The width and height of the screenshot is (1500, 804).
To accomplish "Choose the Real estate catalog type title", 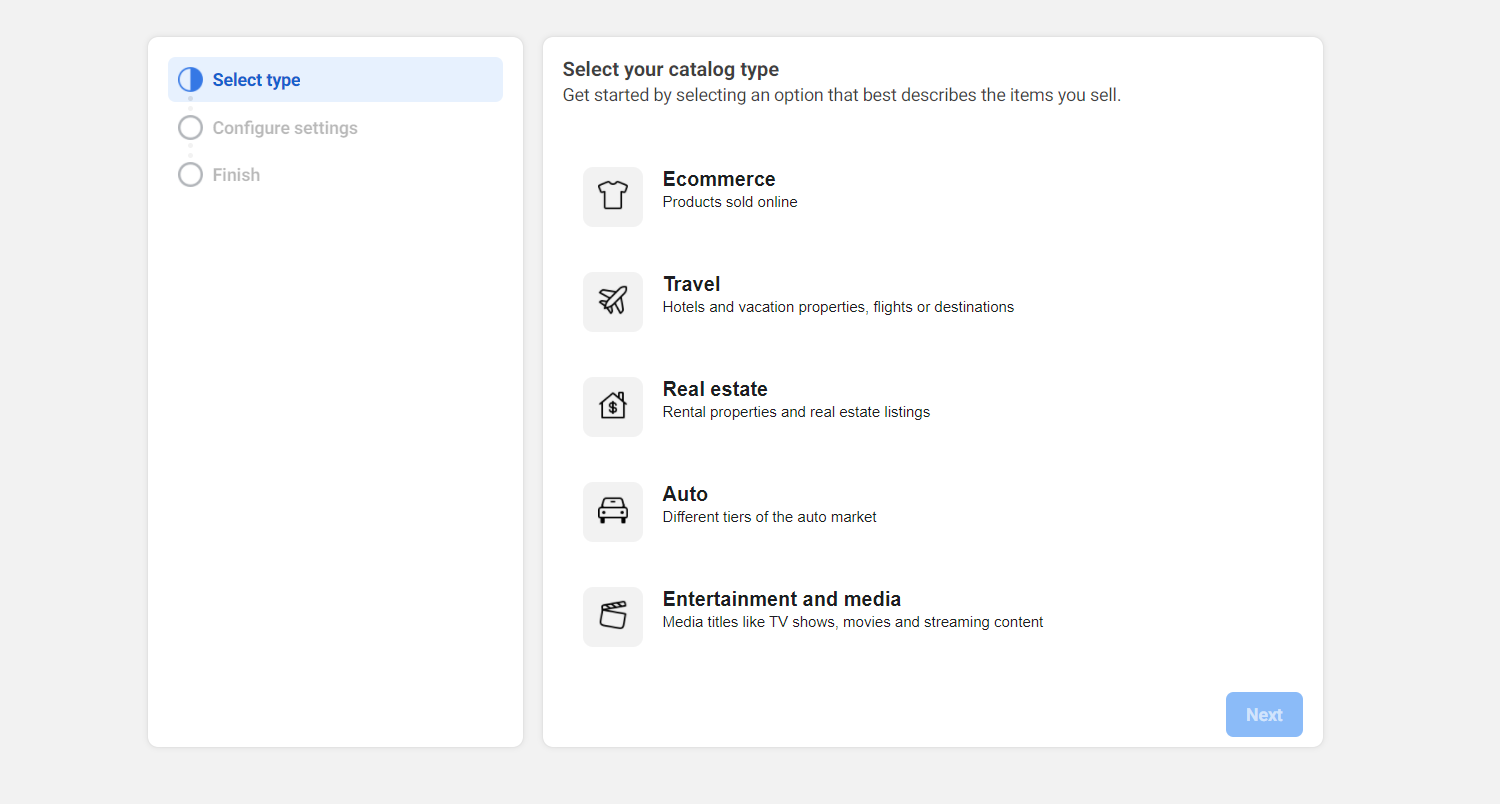I will point(715,389).
